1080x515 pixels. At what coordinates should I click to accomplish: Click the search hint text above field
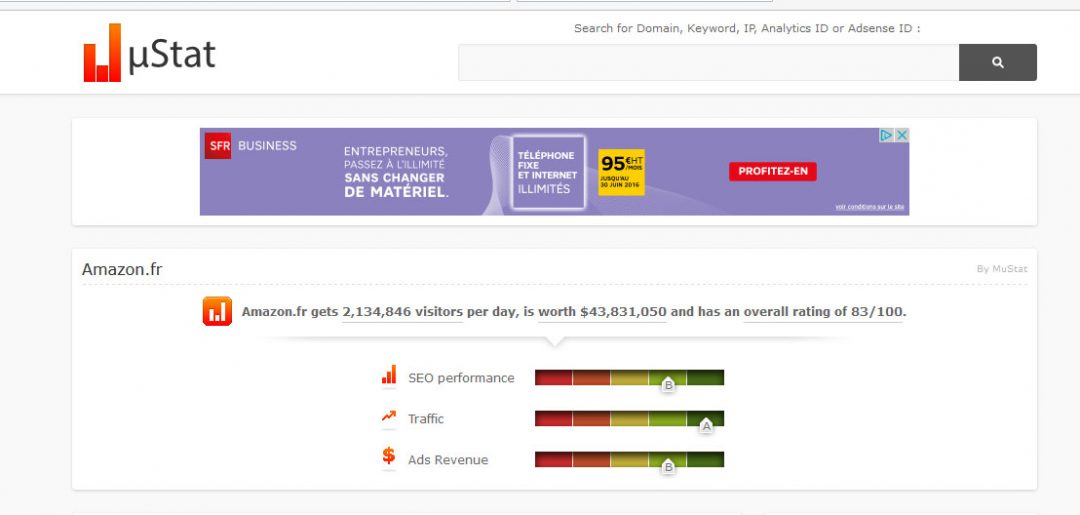point(747,29)
